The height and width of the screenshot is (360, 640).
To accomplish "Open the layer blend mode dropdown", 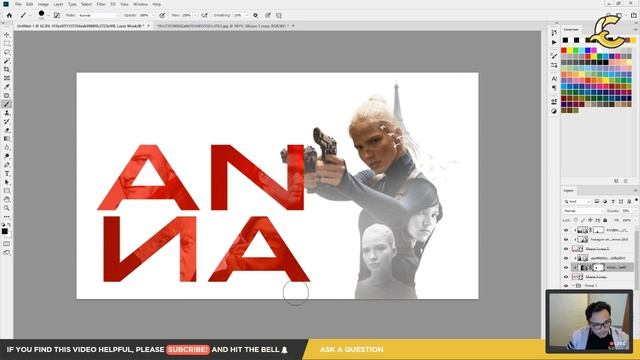I will coord(583,211).
